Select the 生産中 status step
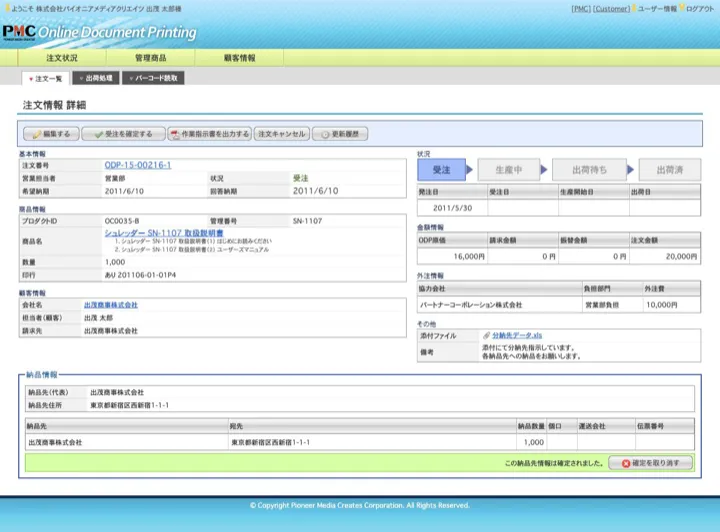 click(x=509, y=170)
